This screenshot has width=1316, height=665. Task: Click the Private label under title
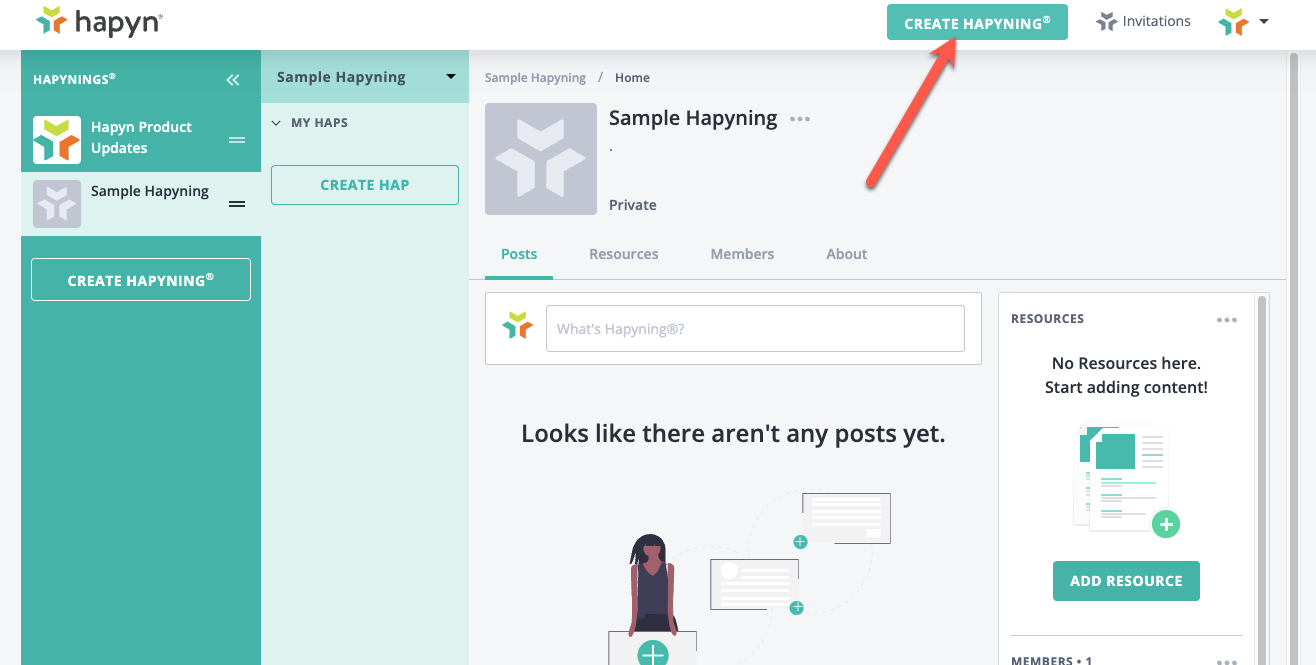coord(633,205)
